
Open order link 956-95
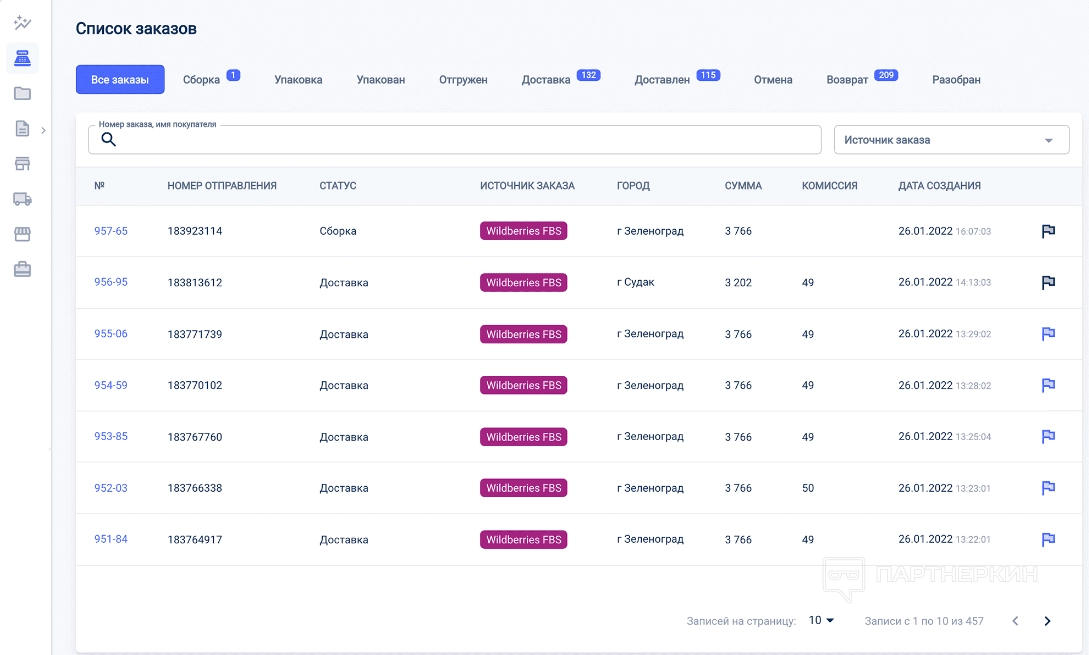[x=111, y=282]
